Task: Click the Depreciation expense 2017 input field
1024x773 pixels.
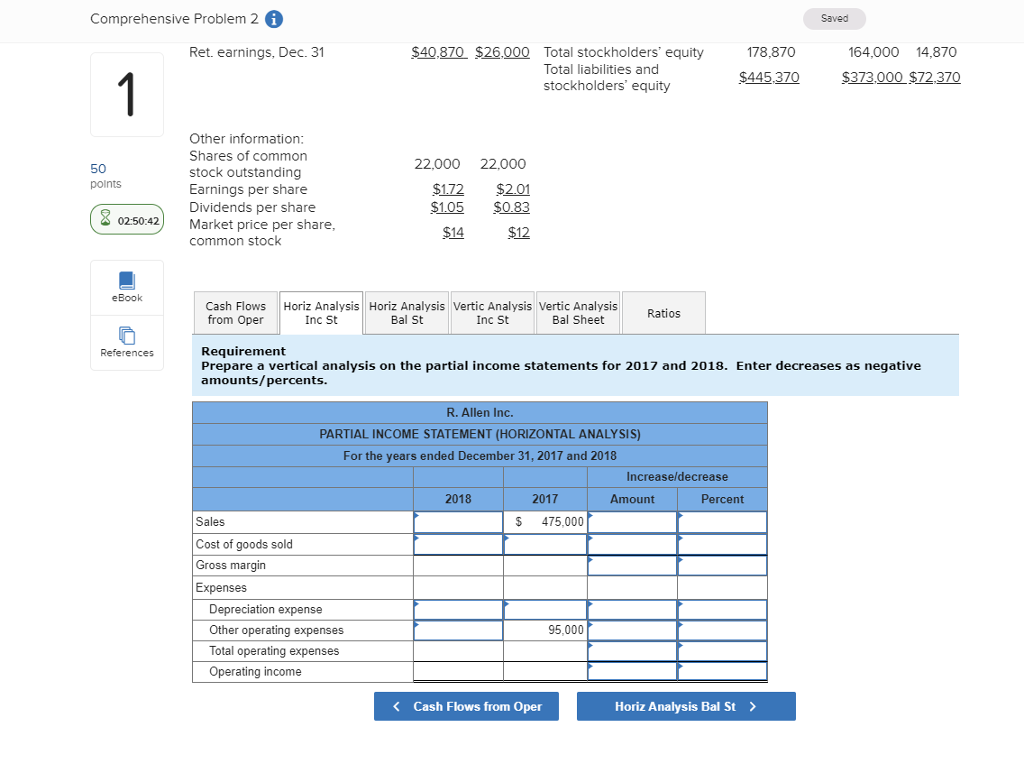Action: click(545, 608)
